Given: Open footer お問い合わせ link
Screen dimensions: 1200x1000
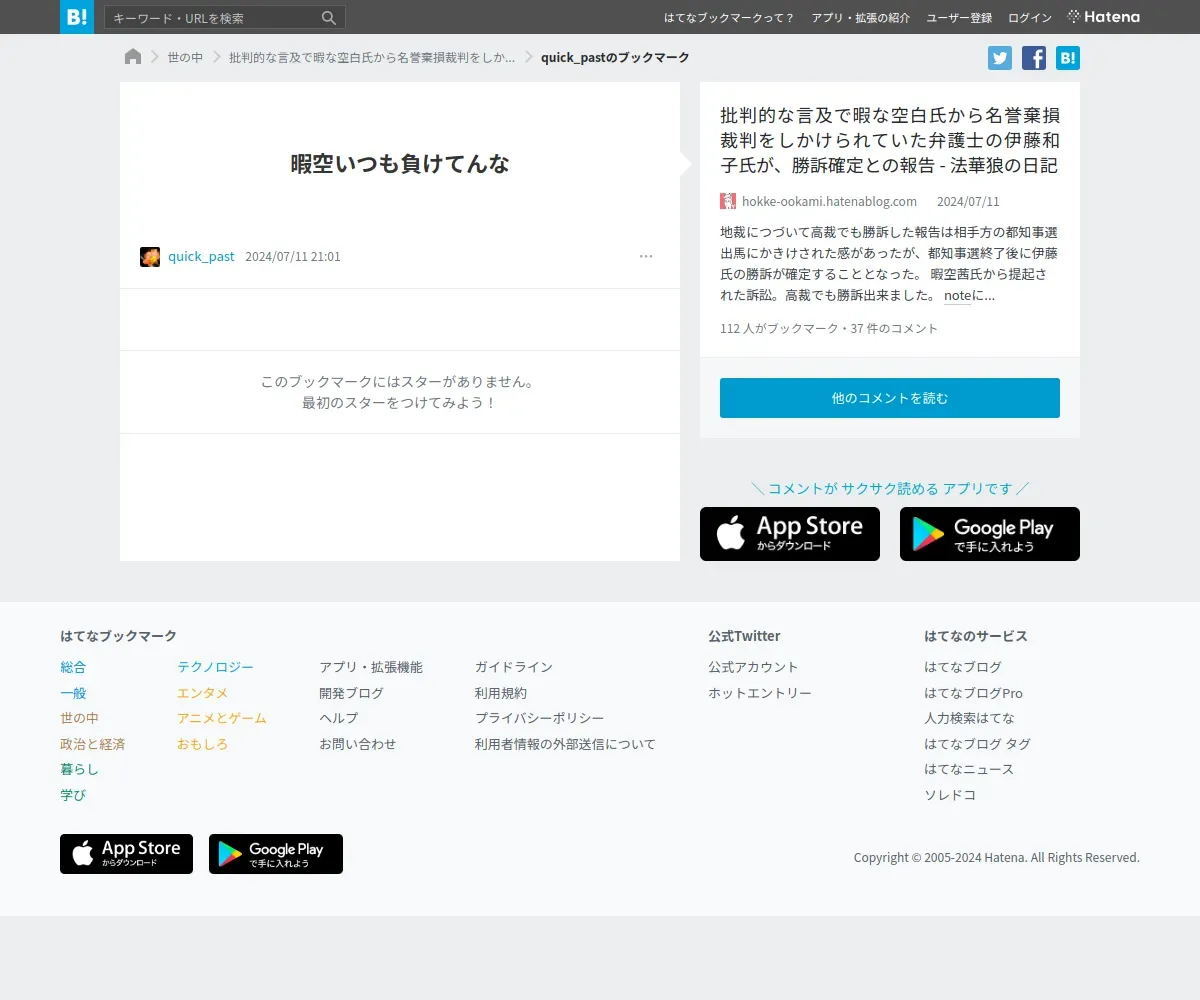Looking at the screenshot, I should coord(358,744).
